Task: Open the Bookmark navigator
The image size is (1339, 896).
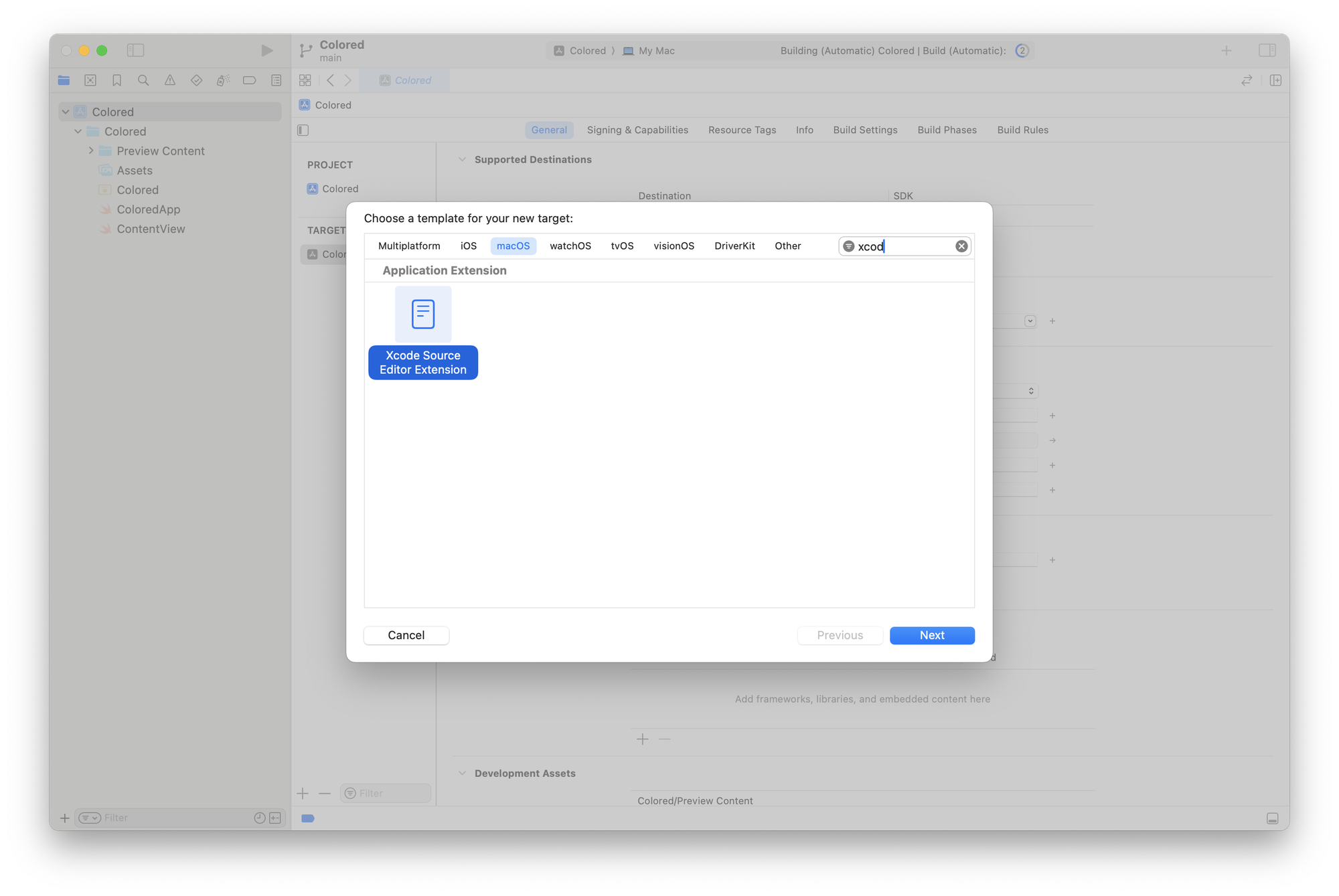Action: pyautogui.click(x=117, y=80)
